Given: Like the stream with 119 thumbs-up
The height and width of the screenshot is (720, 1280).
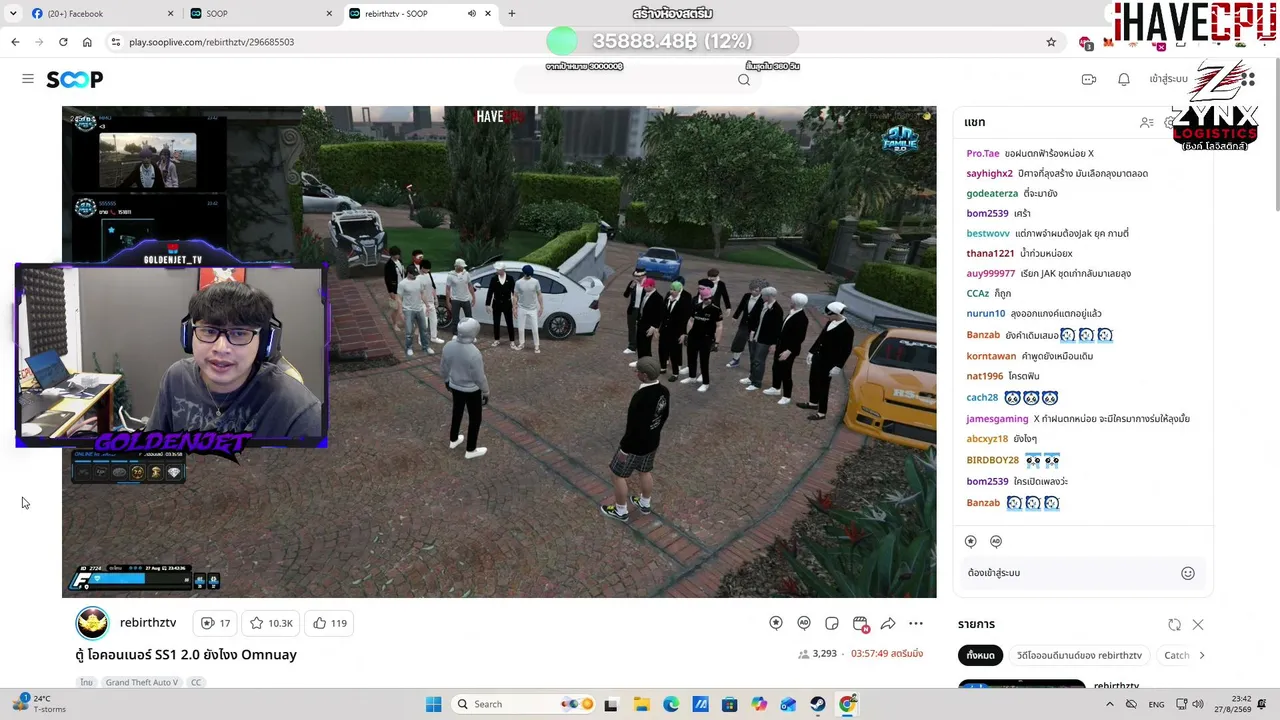Looking at the screenshot, I should [x=330, y=623].
